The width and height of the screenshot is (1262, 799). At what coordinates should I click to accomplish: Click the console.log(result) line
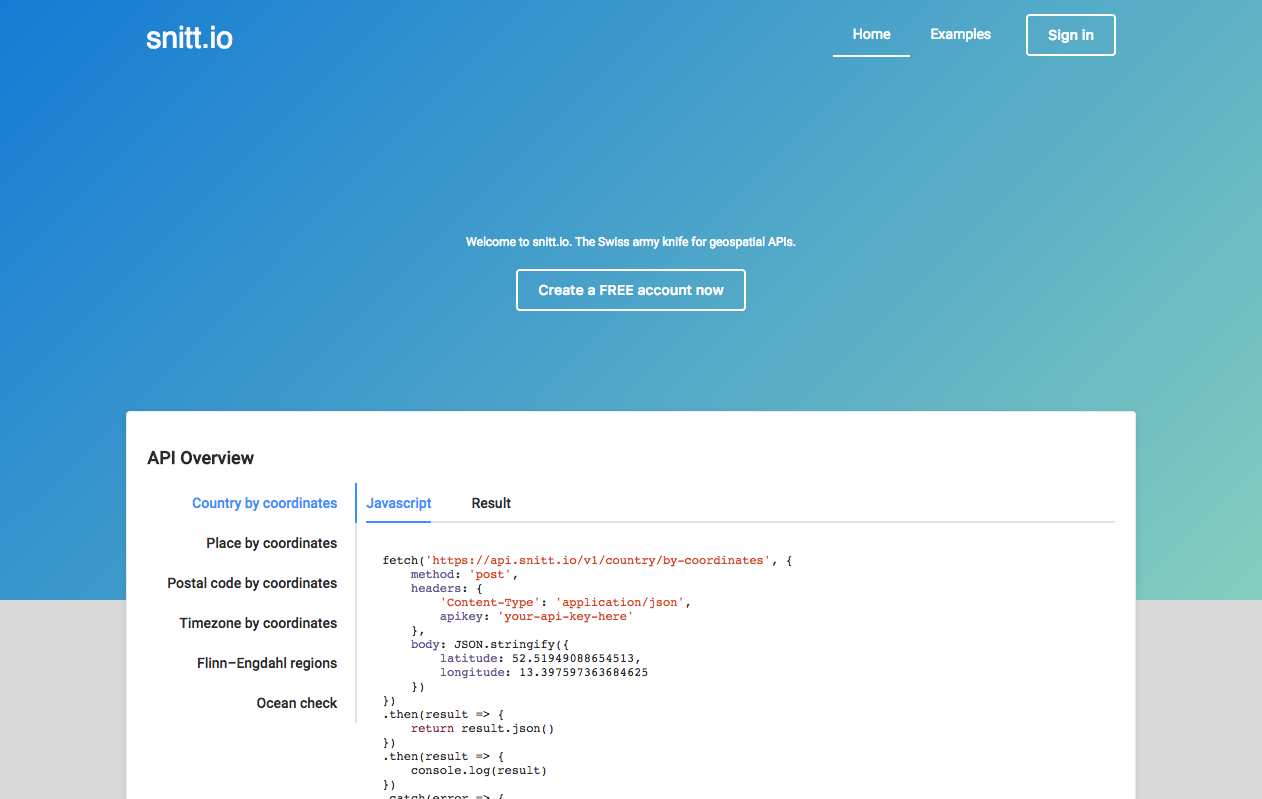pyautogui.click(x=479, y=771)
